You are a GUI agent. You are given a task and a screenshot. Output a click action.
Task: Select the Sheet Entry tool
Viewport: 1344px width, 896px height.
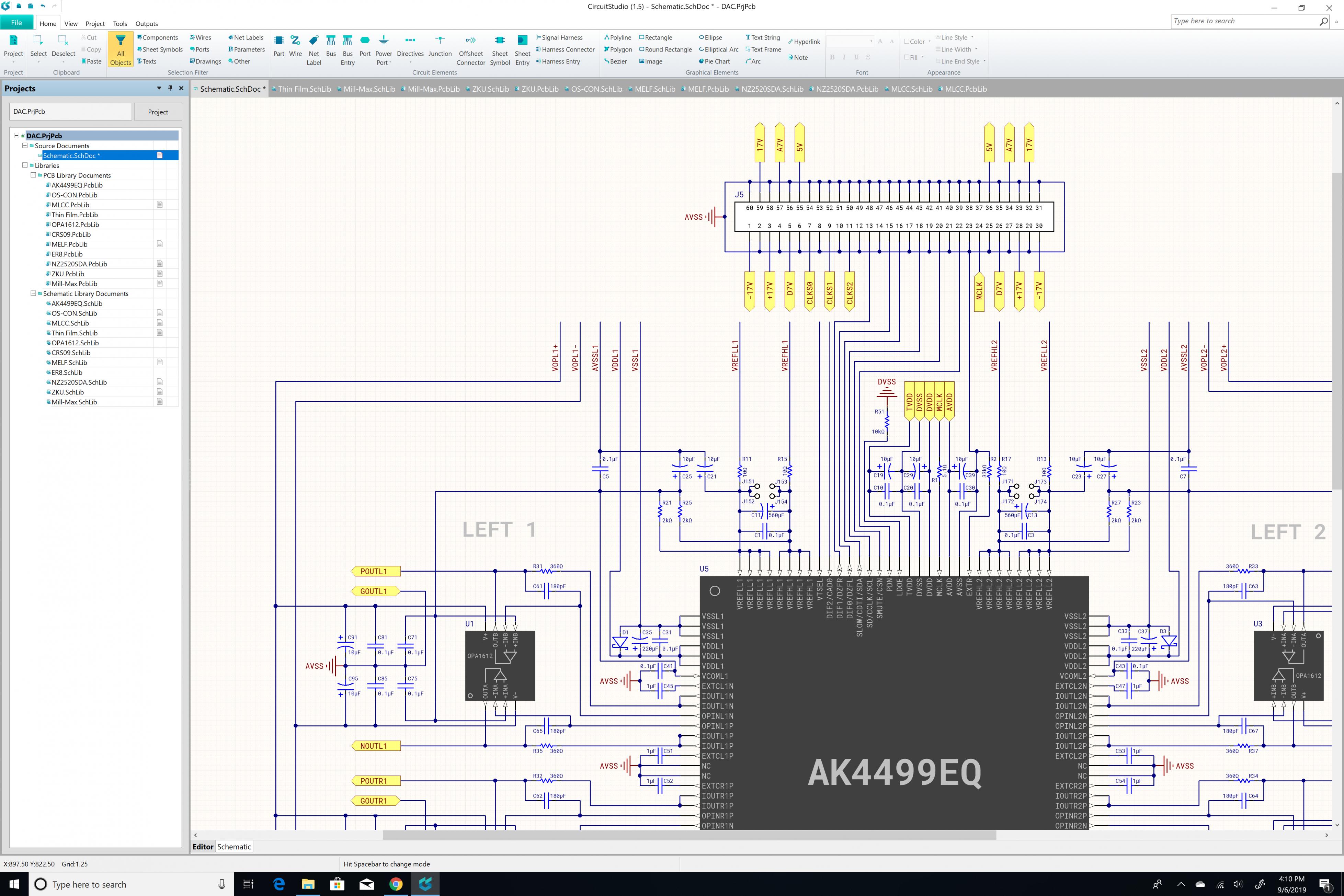point(522,50)
